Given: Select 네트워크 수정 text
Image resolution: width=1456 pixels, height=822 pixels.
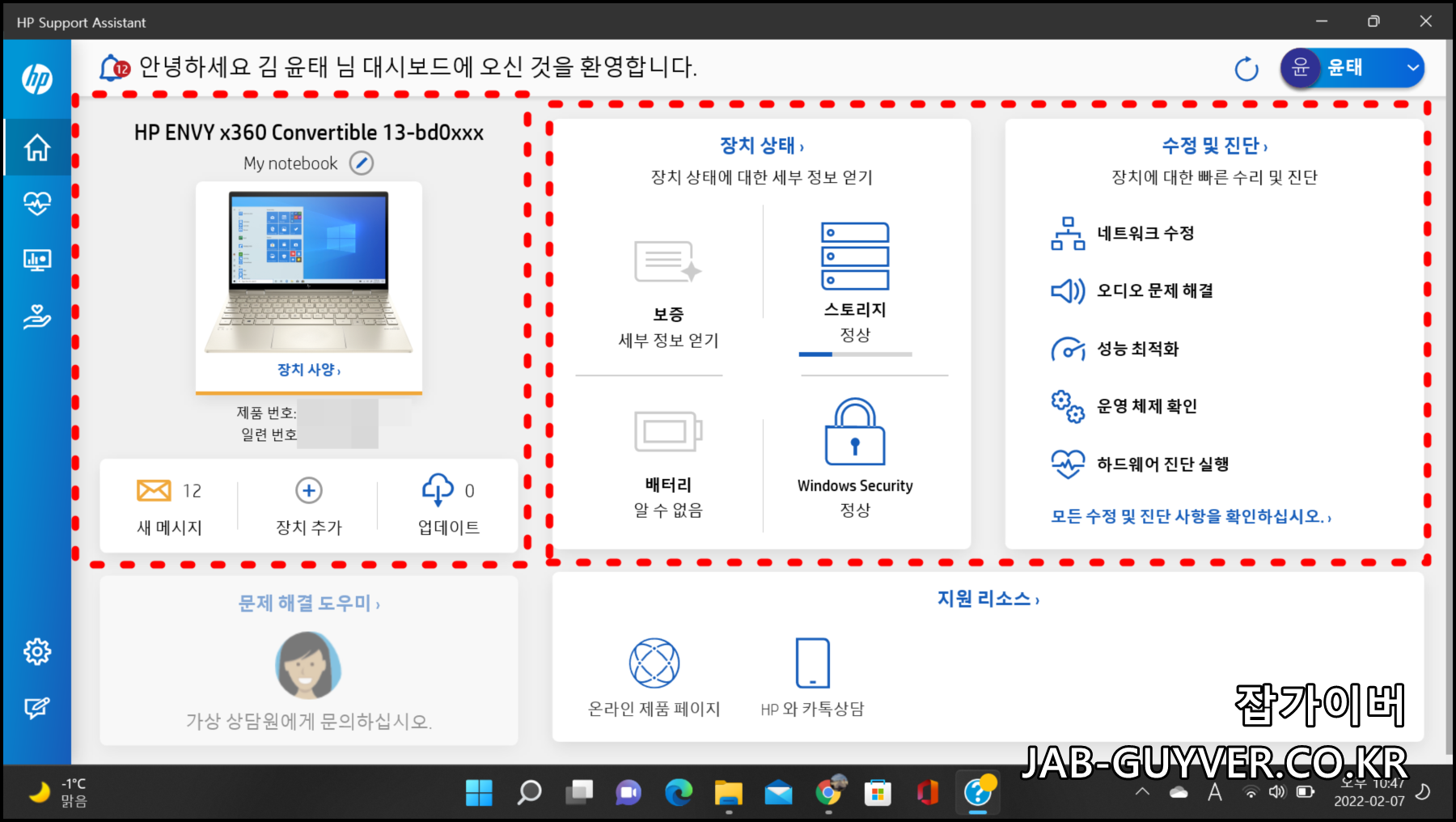Looking at the screenshot, I should (x=1145, y=233).
